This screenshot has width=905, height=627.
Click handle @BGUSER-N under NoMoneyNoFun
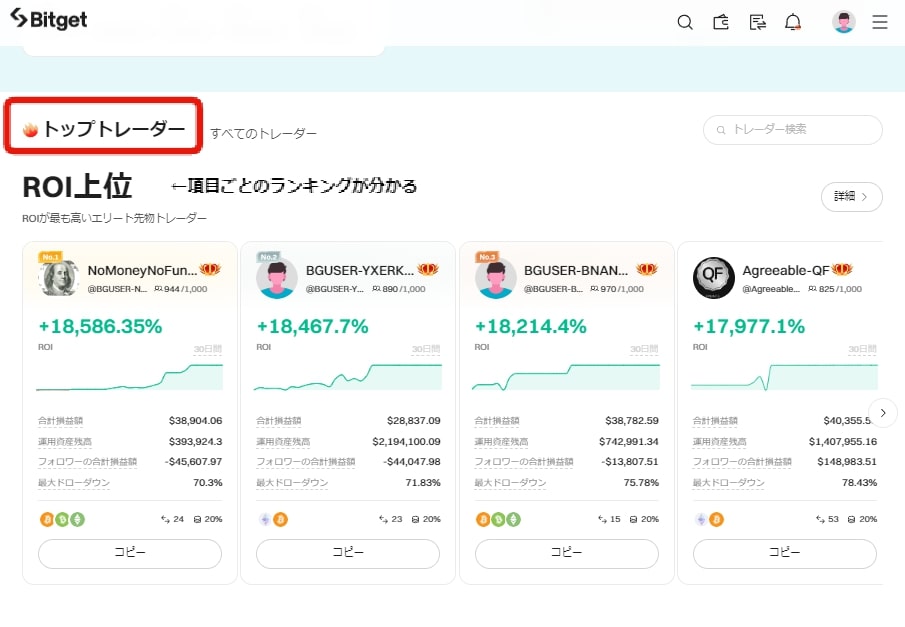click(x=117, y=289)
